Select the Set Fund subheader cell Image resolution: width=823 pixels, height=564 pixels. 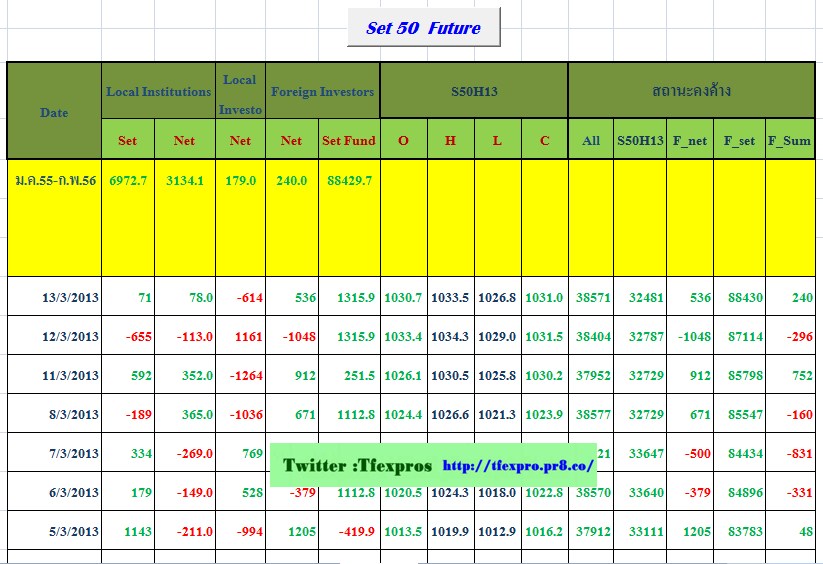(348, 141)
